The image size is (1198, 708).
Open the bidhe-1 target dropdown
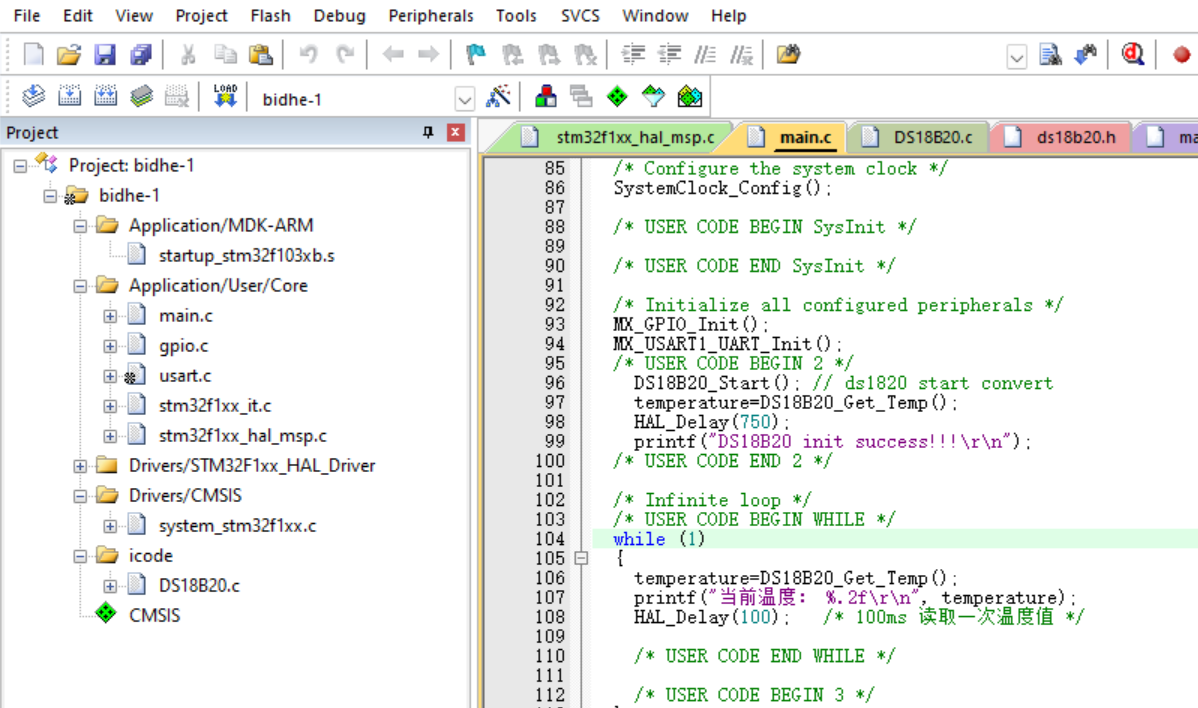(x=464, y=99)
